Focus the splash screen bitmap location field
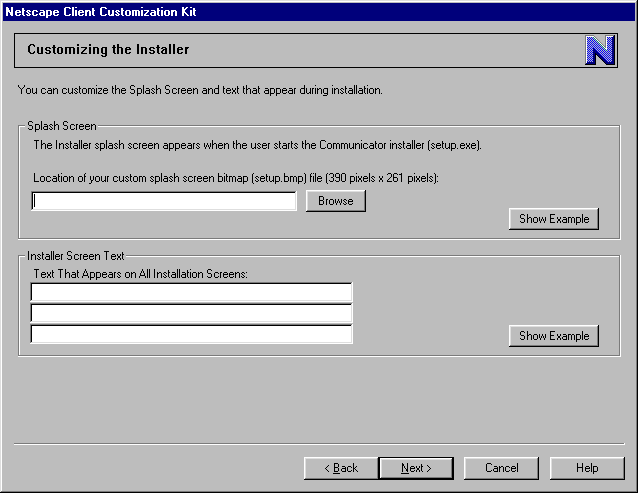Viewport: 638px width, 493px height. pos(164,201)
